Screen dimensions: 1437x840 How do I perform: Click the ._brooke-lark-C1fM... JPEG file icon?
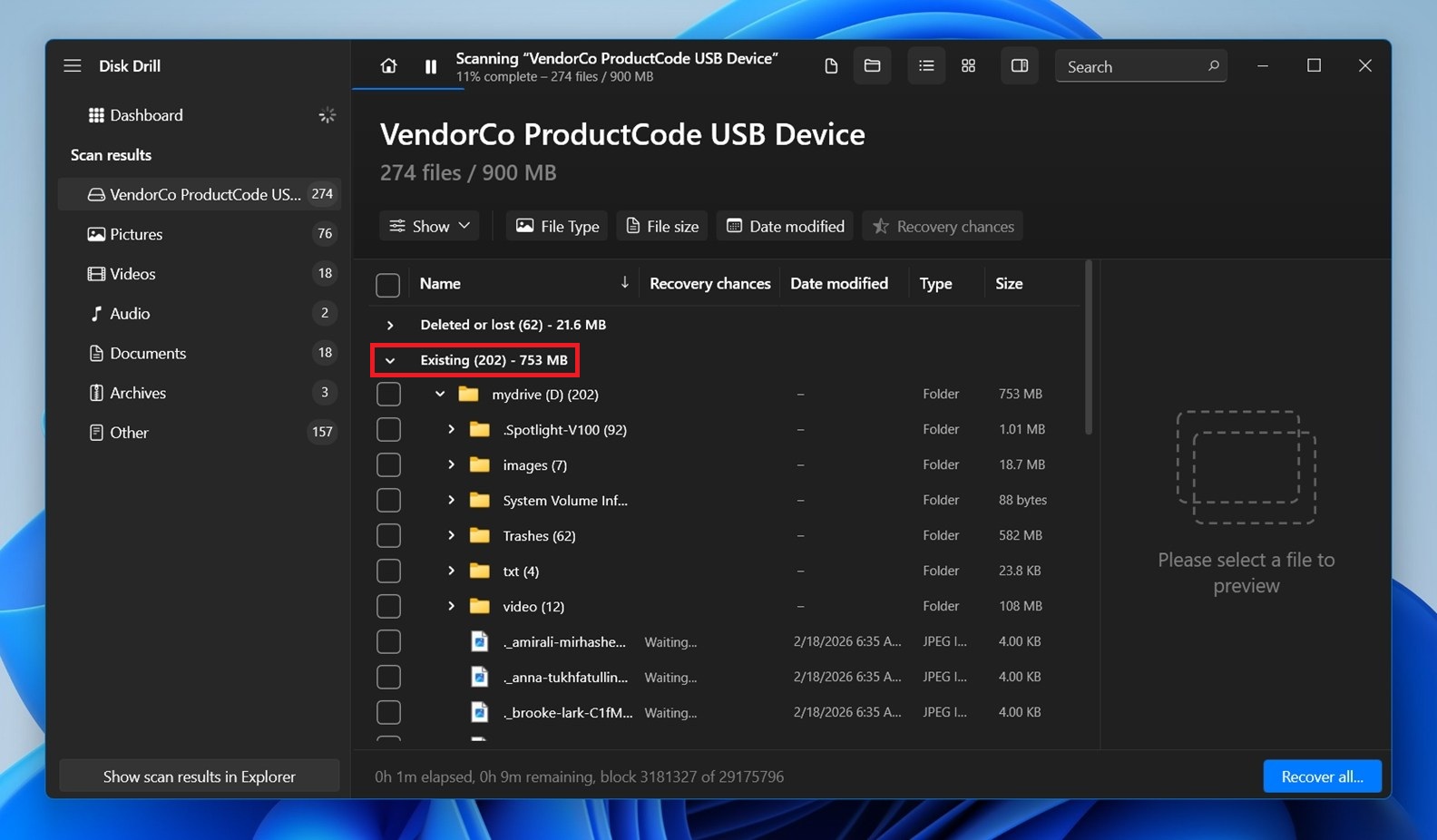480,712
